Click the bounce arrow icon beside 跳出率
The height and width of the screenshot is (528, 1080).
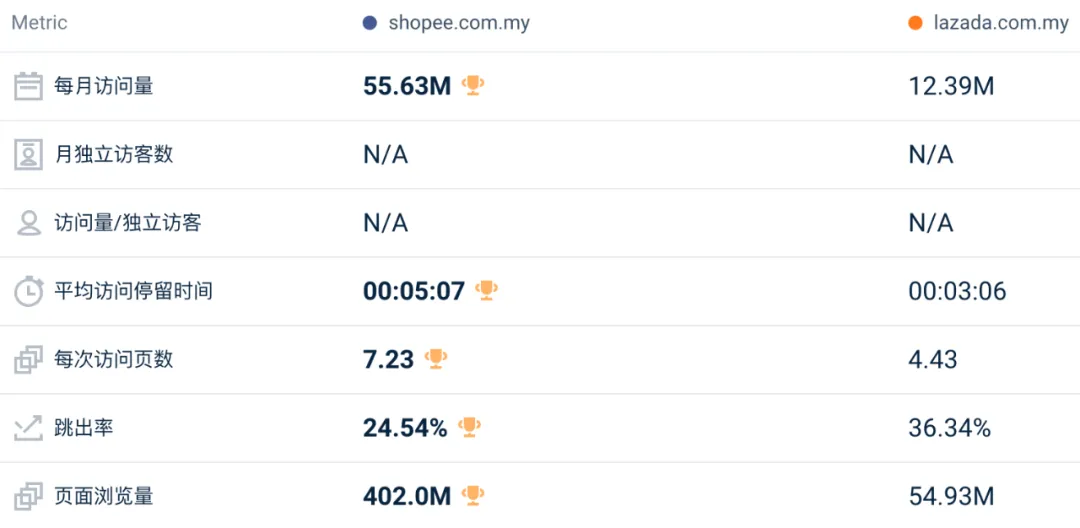[x=28, y=428]
